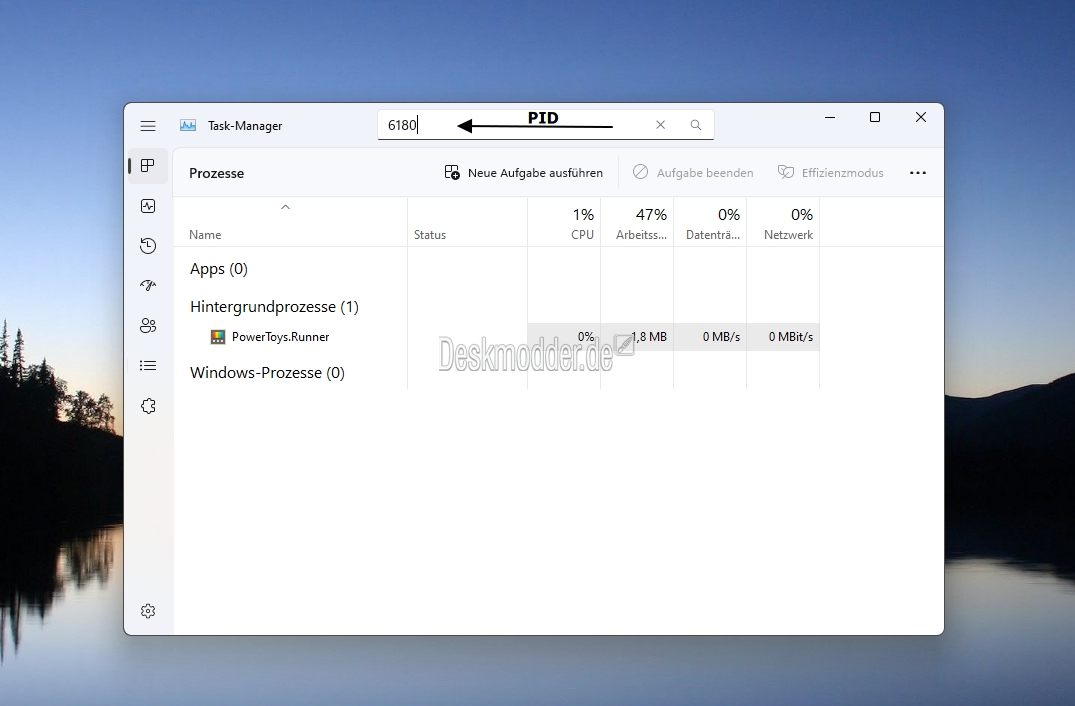This screenshot has width=1075, height=706.
Task: Click Aufgabe beenden button
Action: point(693,173)
